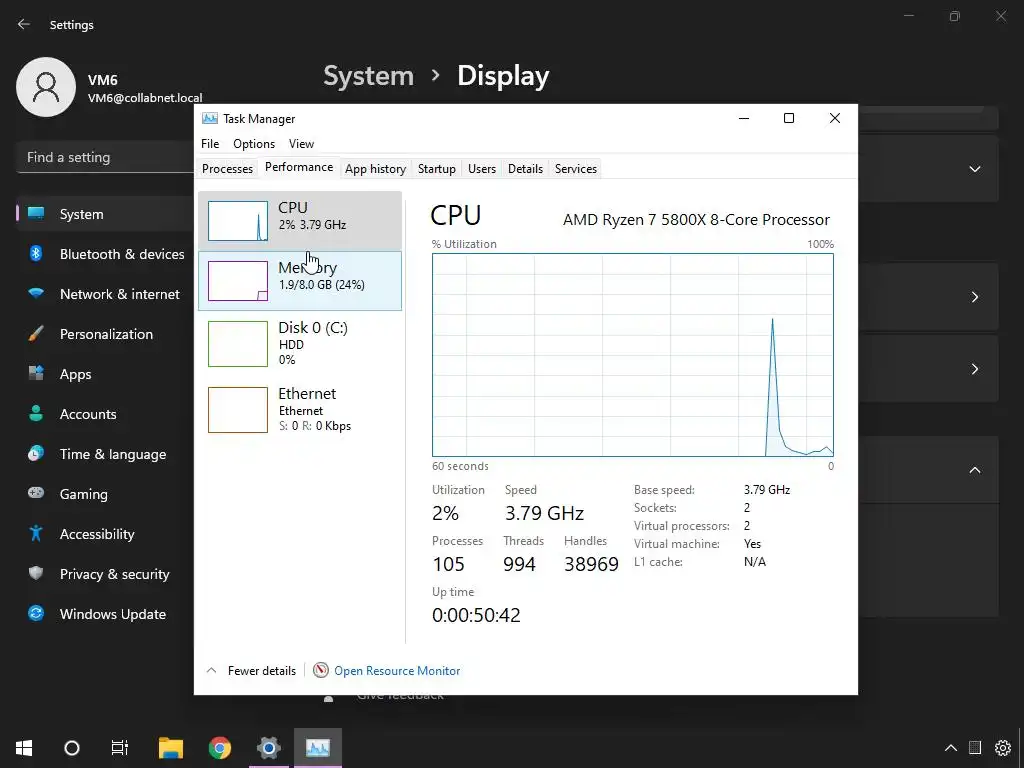Click the Task Manager title bar icon
The height and width of the screenshot is (768, 1024).
[210, 118]
